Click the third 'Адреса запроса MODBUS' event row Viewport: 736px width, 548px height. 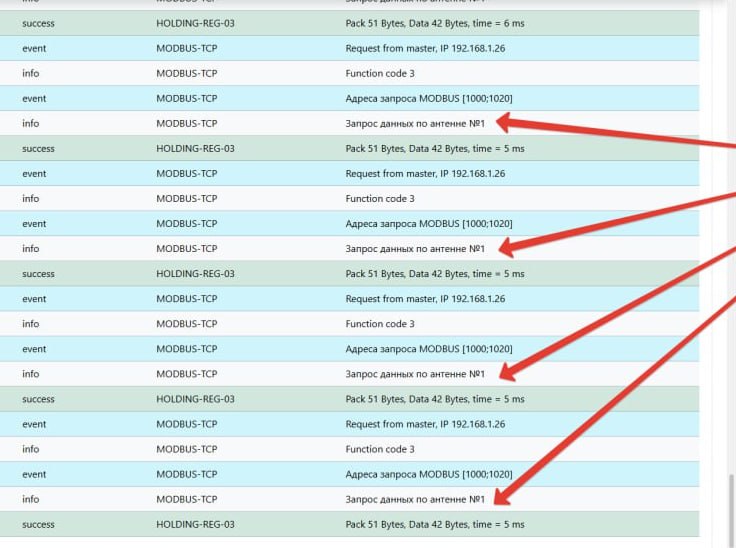click(429, 349)
